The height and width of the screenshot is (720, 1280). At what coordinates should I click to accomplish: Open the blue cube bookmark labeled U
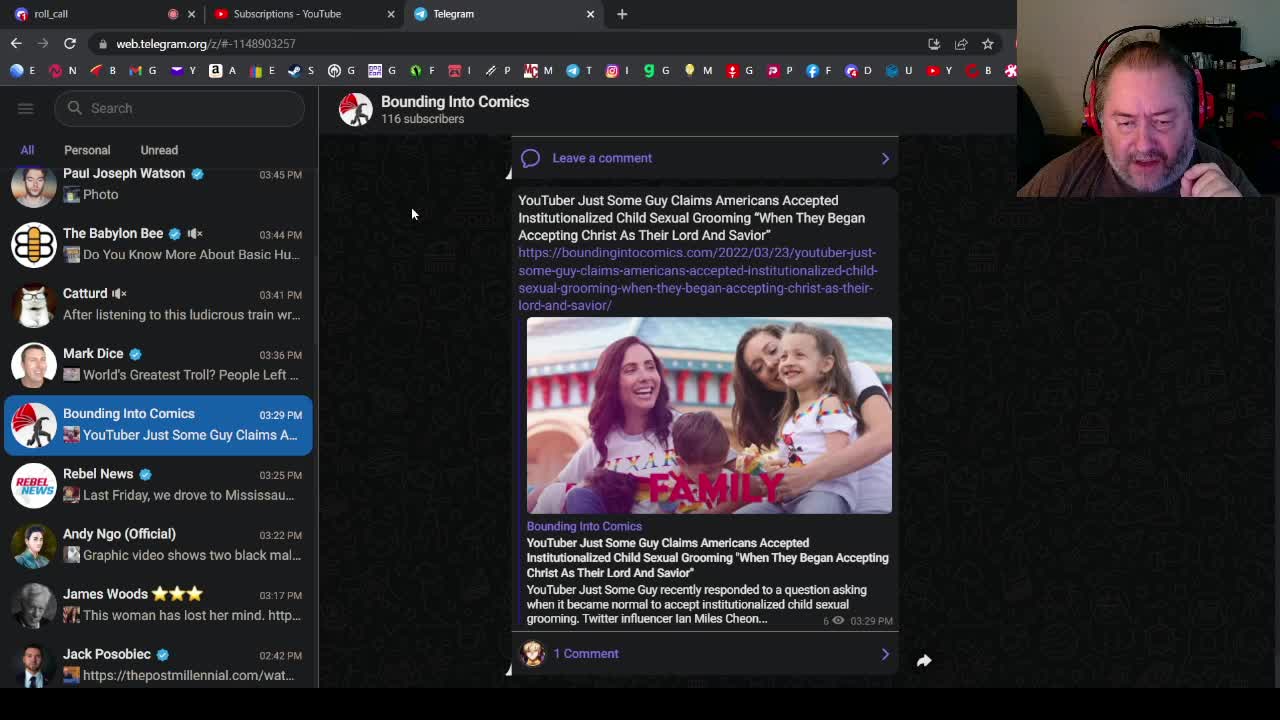pos(899,70)
